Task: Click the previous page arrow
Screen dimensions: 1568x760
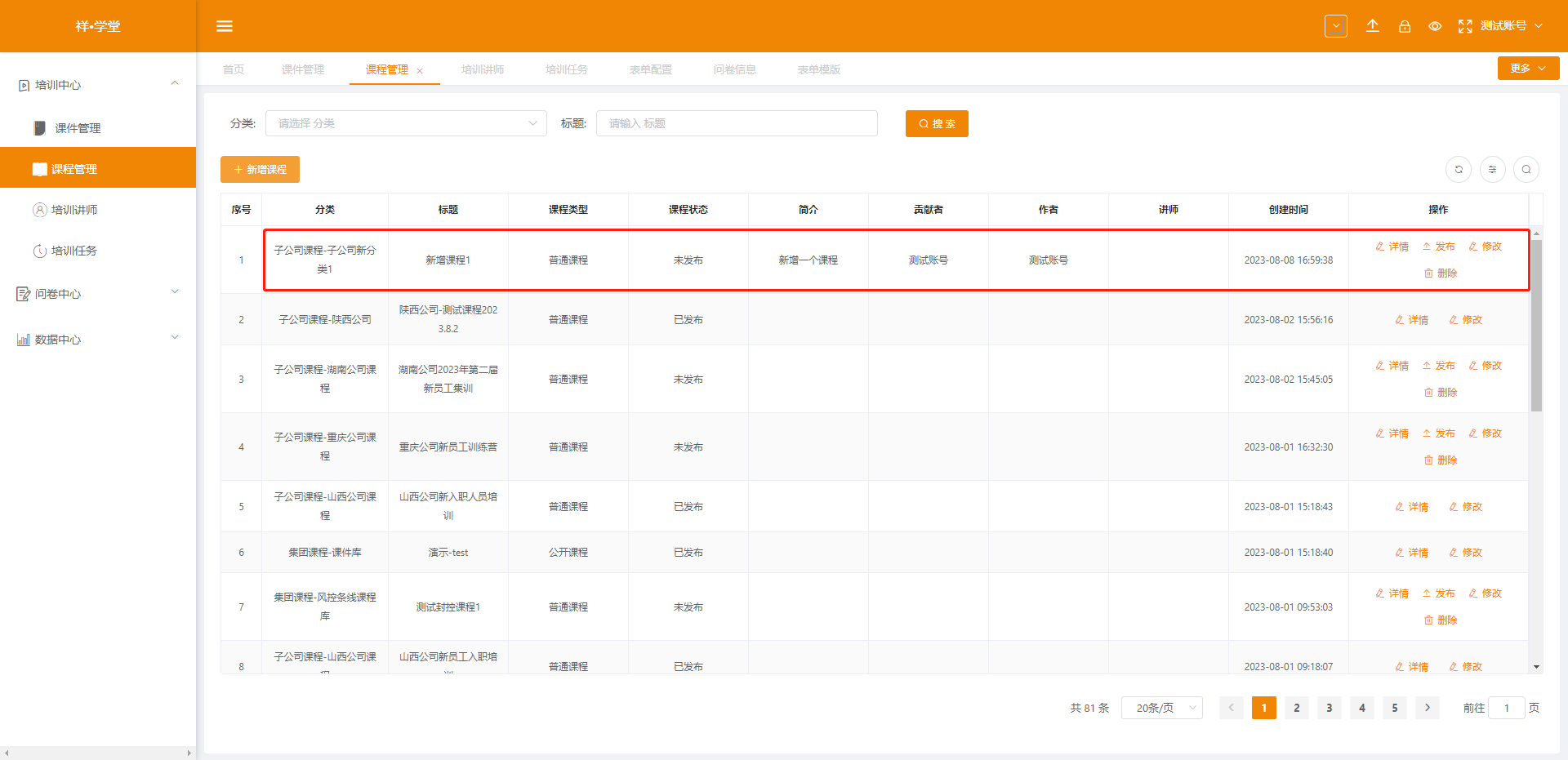Action: [1232, 708]
